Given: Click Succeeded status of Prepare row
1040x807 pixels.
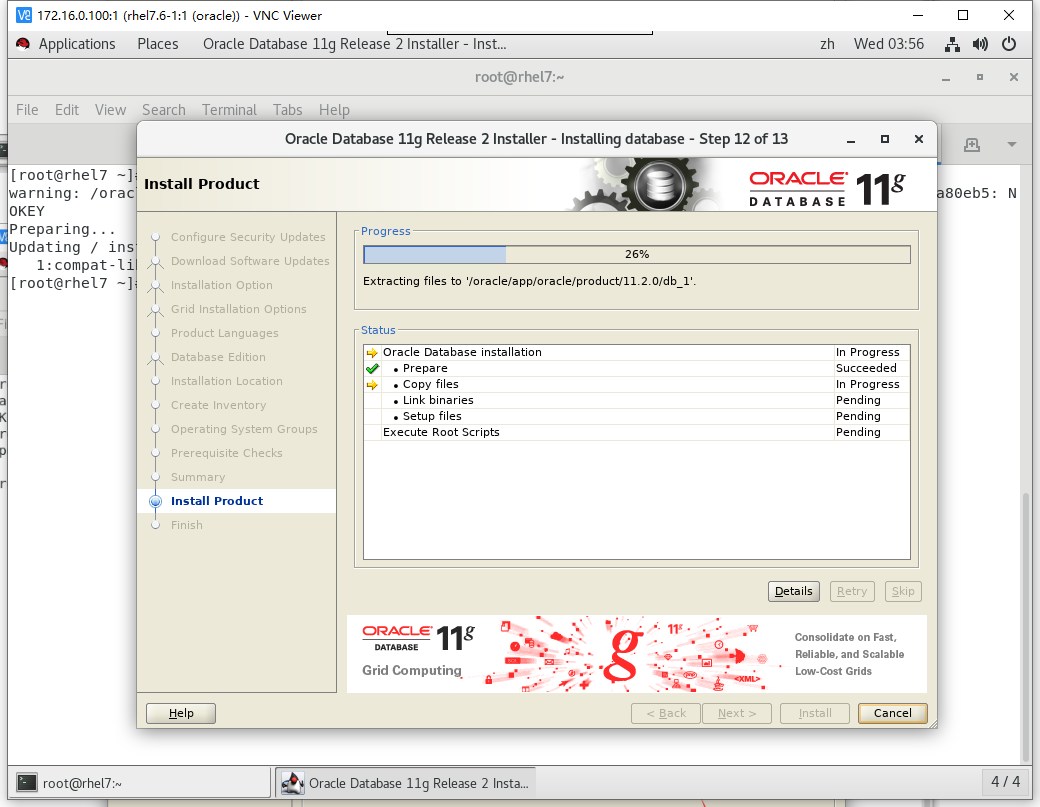Looking at the screenshot, I should click(866, 368).
